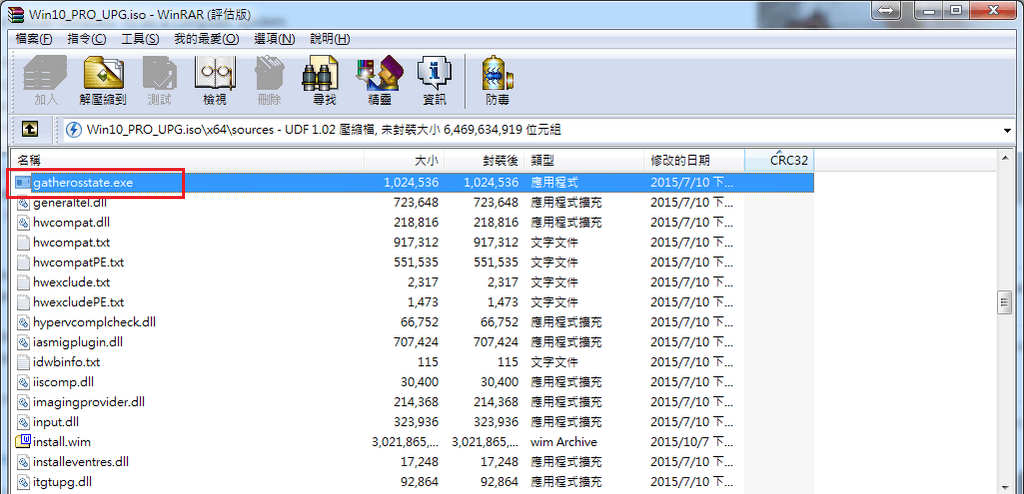This screenshot has height=494, width=1024.
Task: Click the Delete (刪除) toolbar icon
Action: pyautogui.click(x=269, y=81)
